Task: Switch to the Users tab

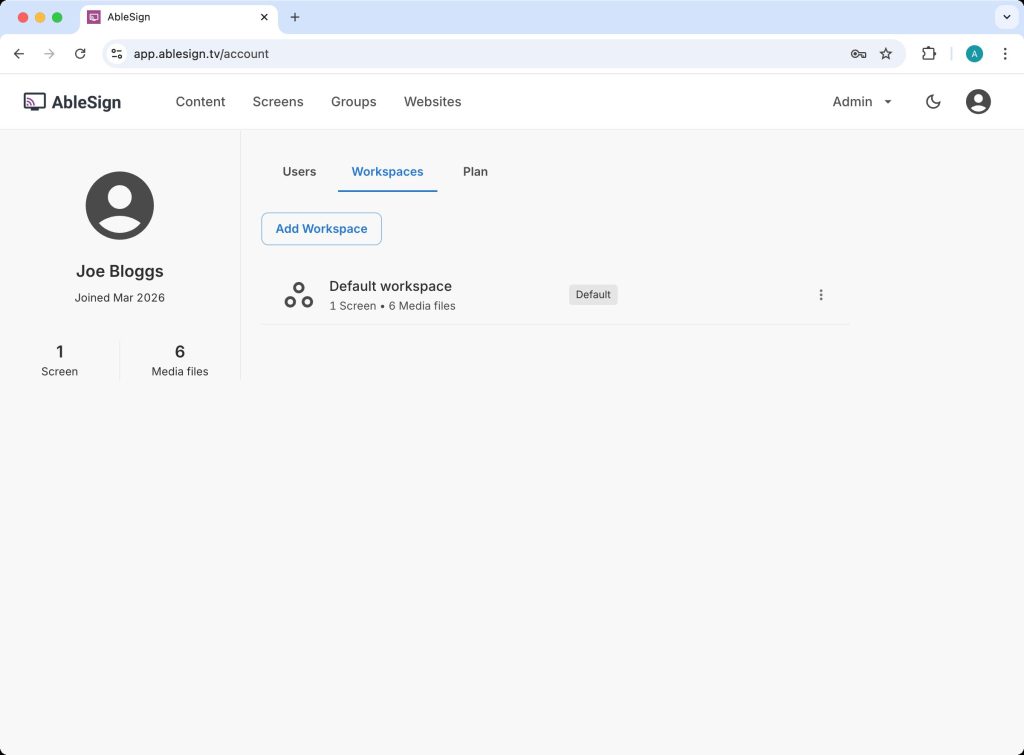Action: click(x=299, y=172)
